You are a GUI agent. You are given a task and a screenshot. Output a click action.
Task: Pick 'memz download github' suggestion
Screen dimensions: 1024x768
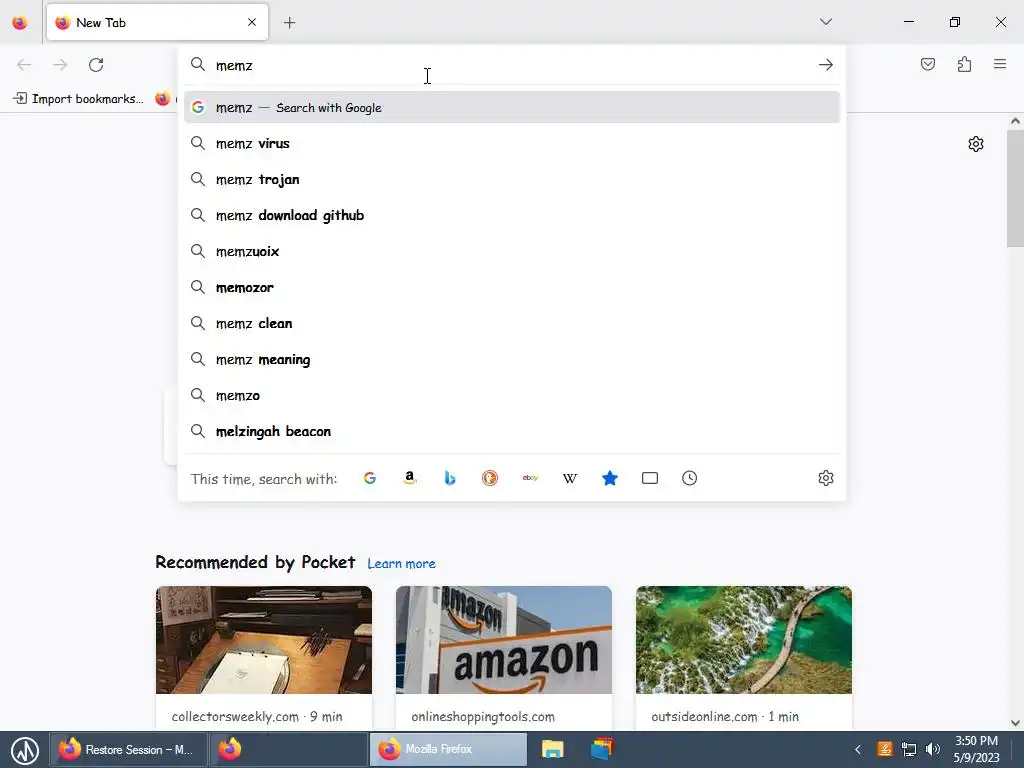(511, 215)
